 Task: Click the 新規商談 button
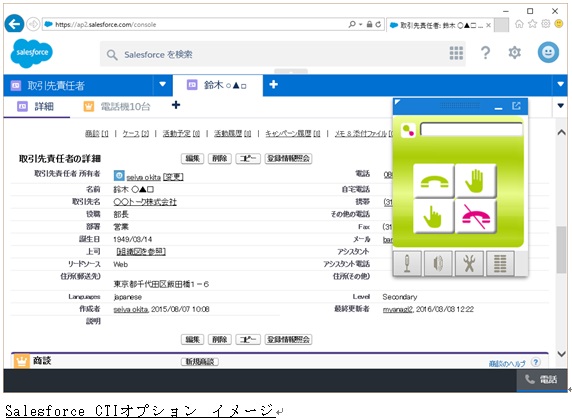(200, 362)
